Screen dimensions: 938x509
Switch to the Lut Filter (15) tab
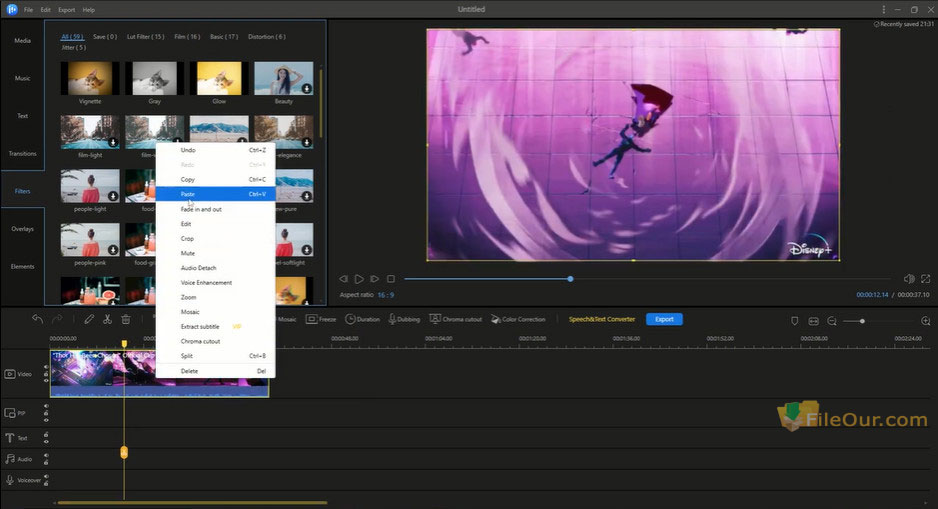click(145, 36)
